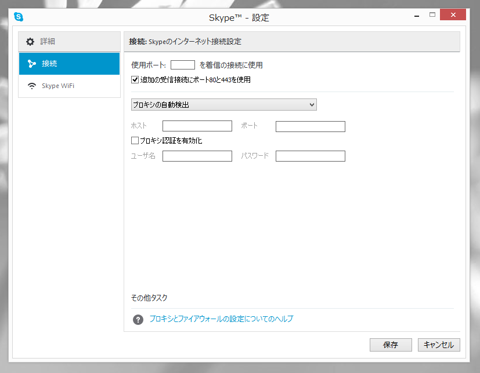Click the question mark help icon
The image size is (480, 373).
click(x=138, y=319)
